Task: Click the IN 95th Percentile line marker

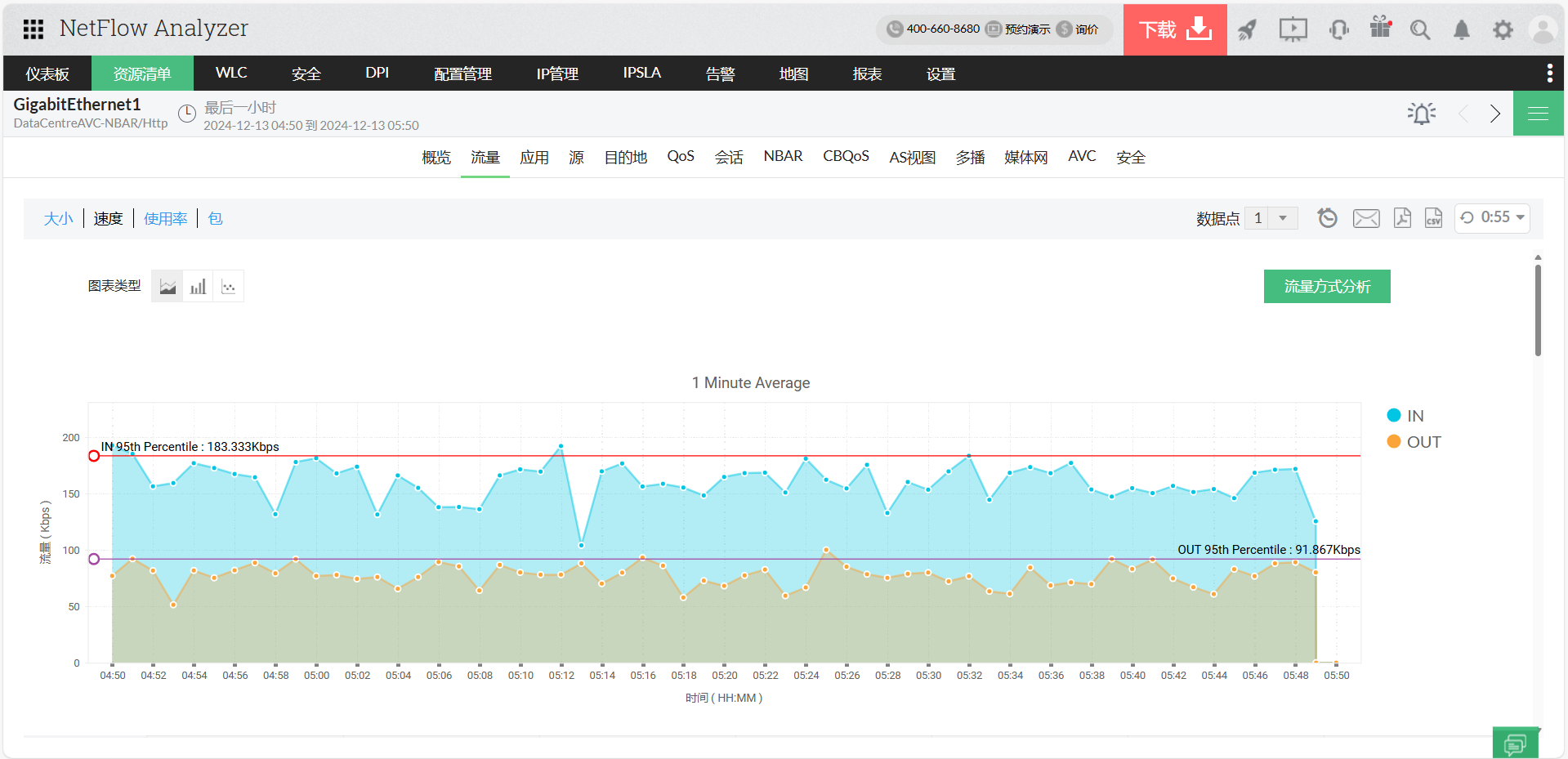Action: (94, 456)
